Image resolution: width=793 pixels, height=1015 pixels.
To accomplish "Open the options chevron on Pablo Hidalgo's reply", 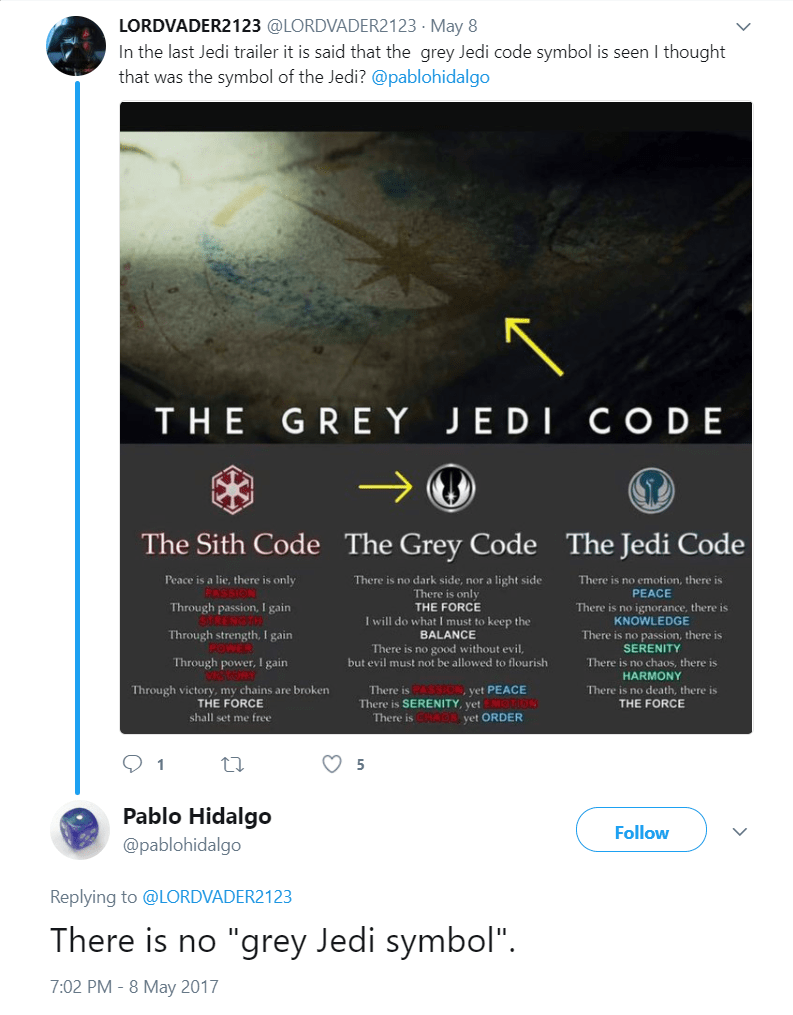I will [x=739, y=832].
